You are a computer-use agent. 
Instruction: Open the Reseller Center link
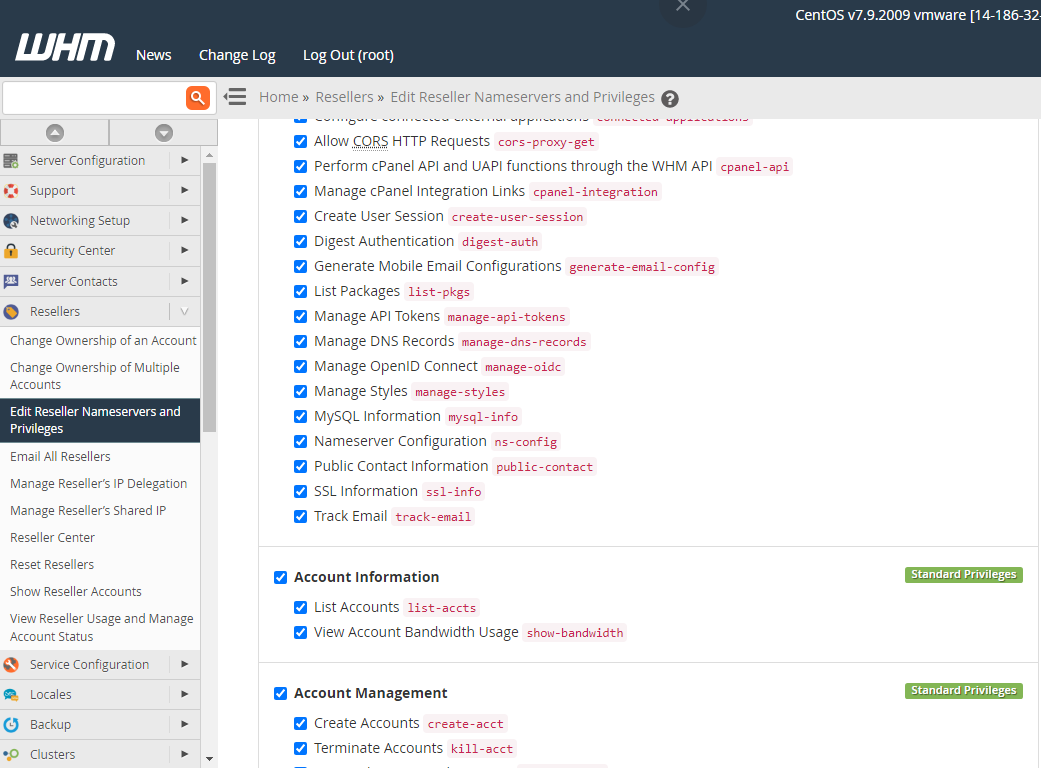point(52,537)
